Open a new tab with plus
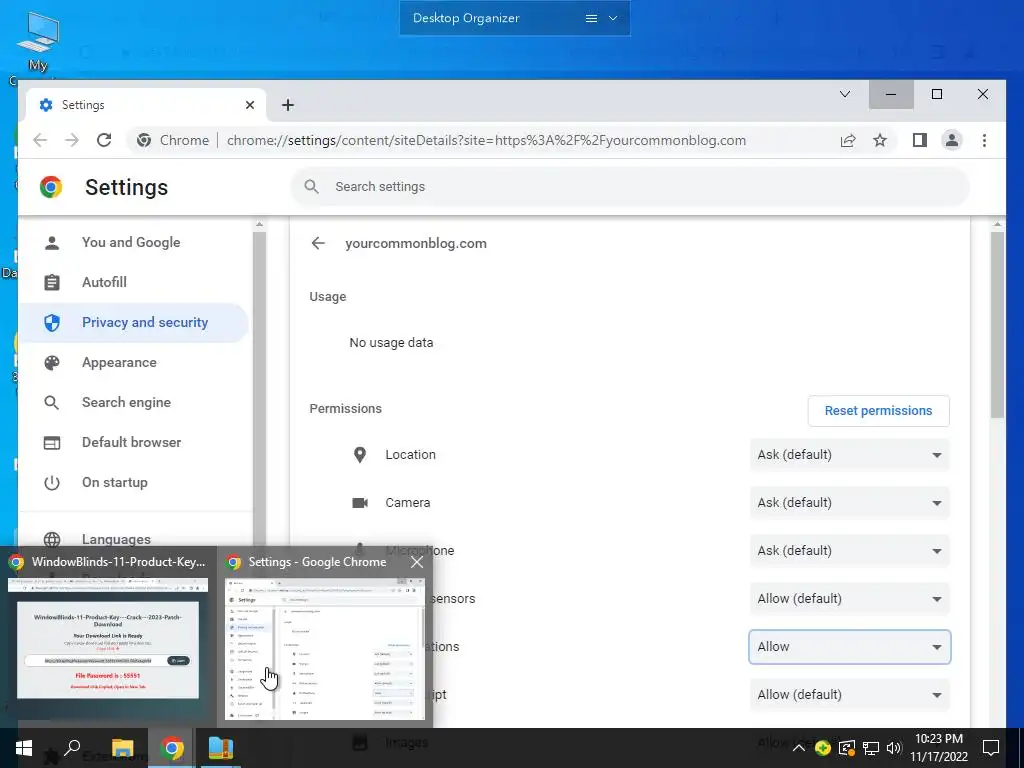The image size is (1024, 768). (287, 105)
